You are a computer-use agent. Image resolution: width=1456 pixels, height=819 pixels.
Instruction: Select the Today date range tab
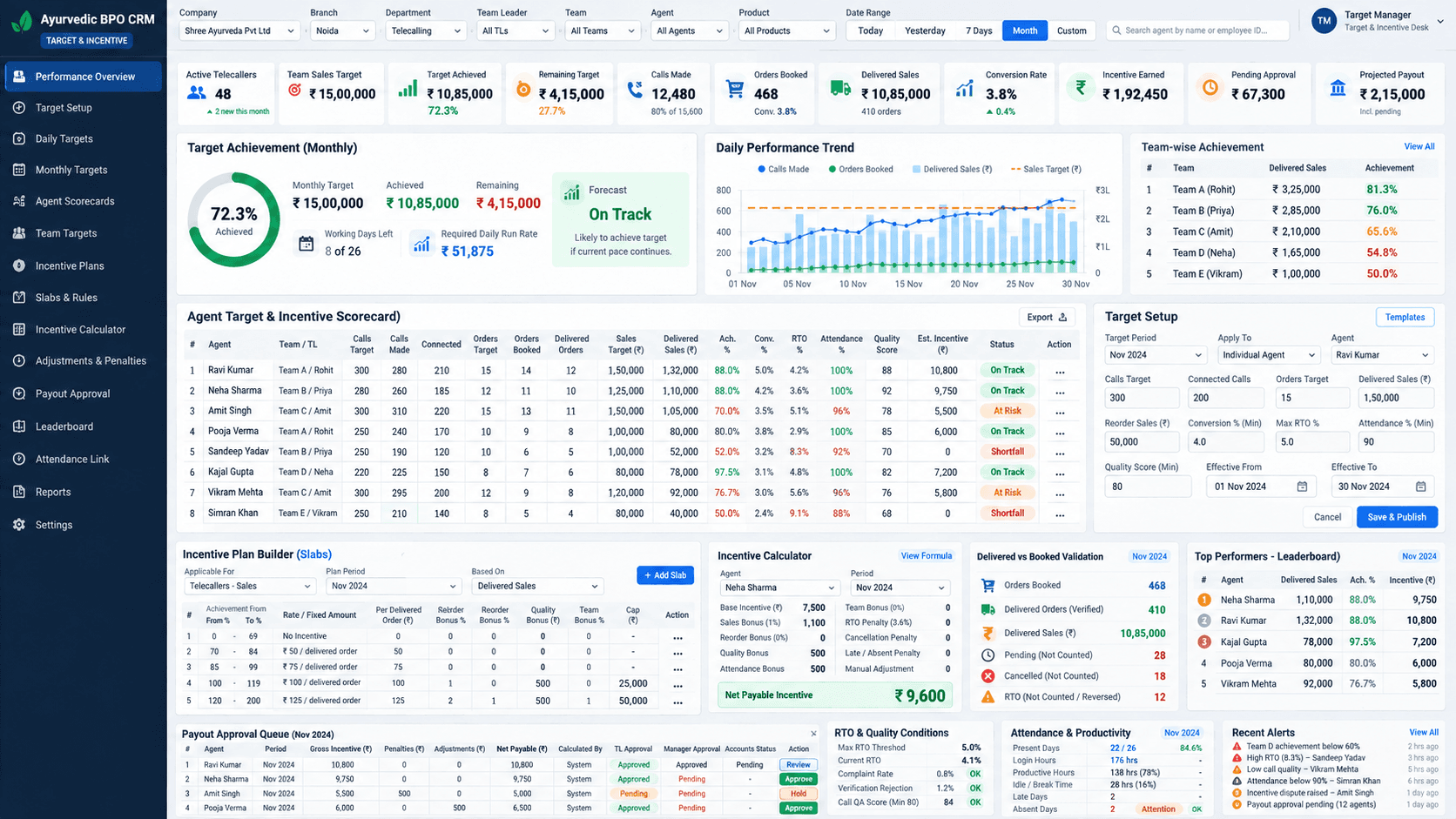click(870, 30)
